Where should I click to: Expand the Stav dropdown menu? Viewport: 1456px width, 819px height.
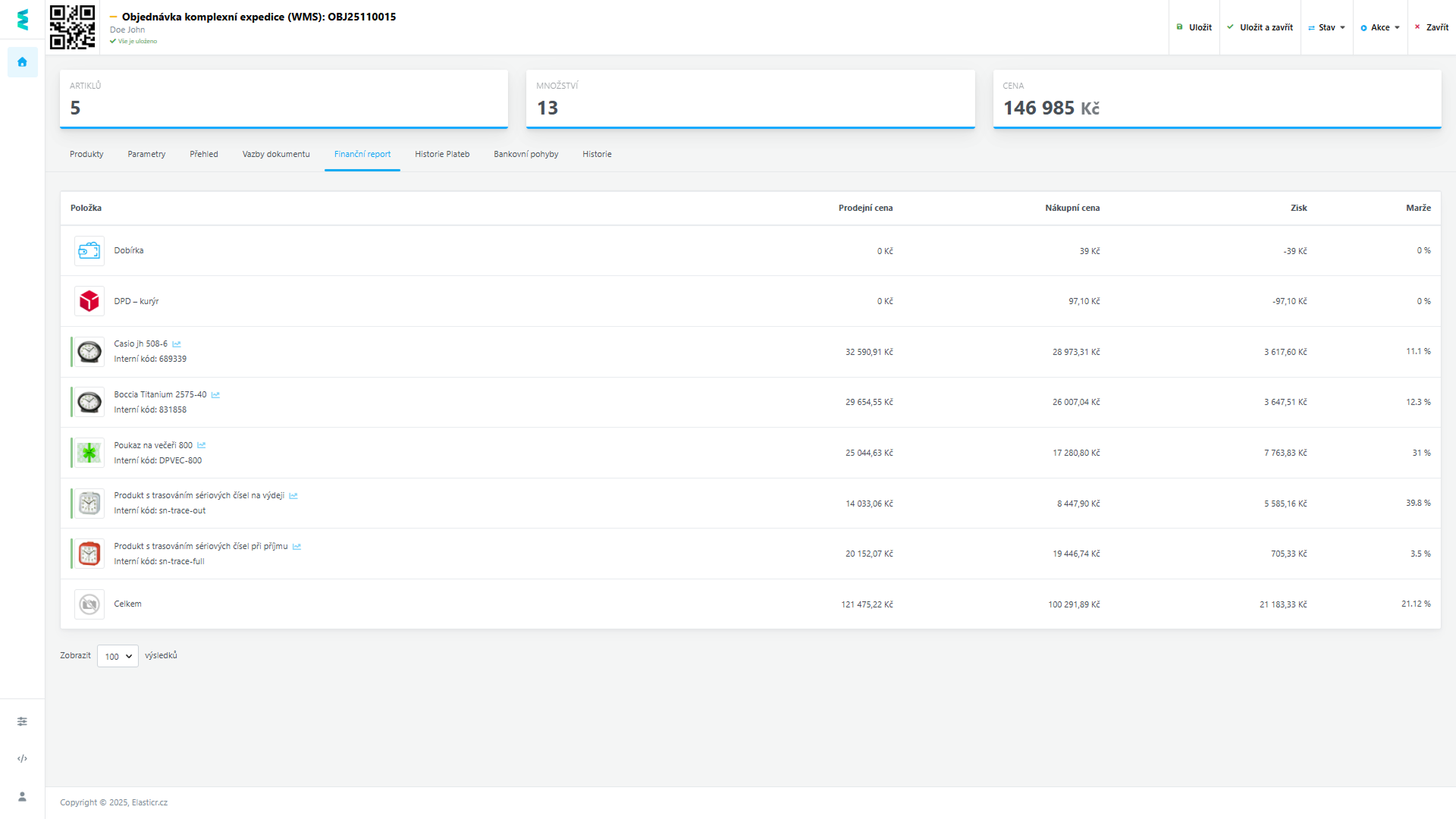[x=1327, y=27]
